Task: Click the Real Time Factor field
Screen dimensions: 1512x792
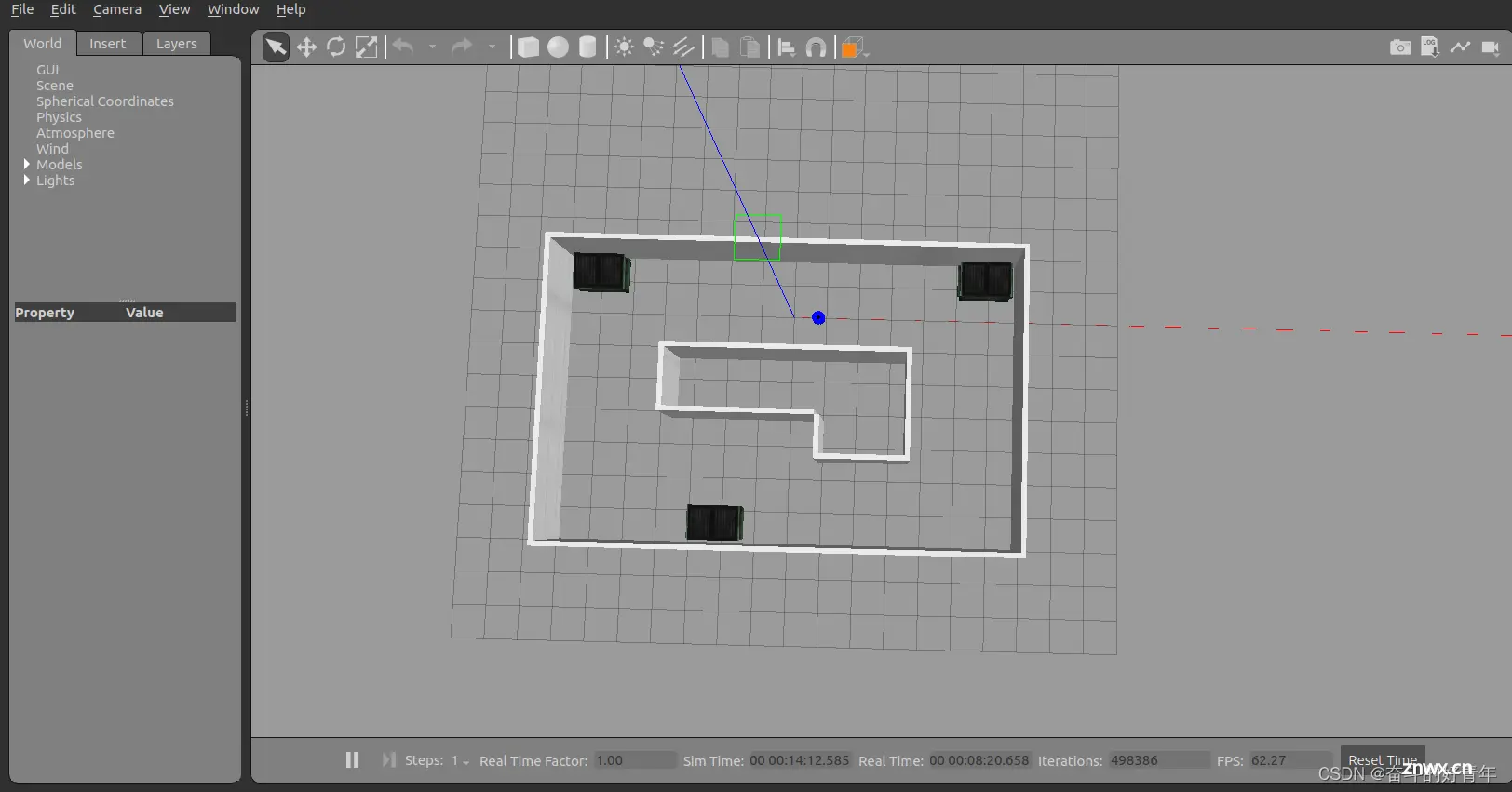Action: 635,760
